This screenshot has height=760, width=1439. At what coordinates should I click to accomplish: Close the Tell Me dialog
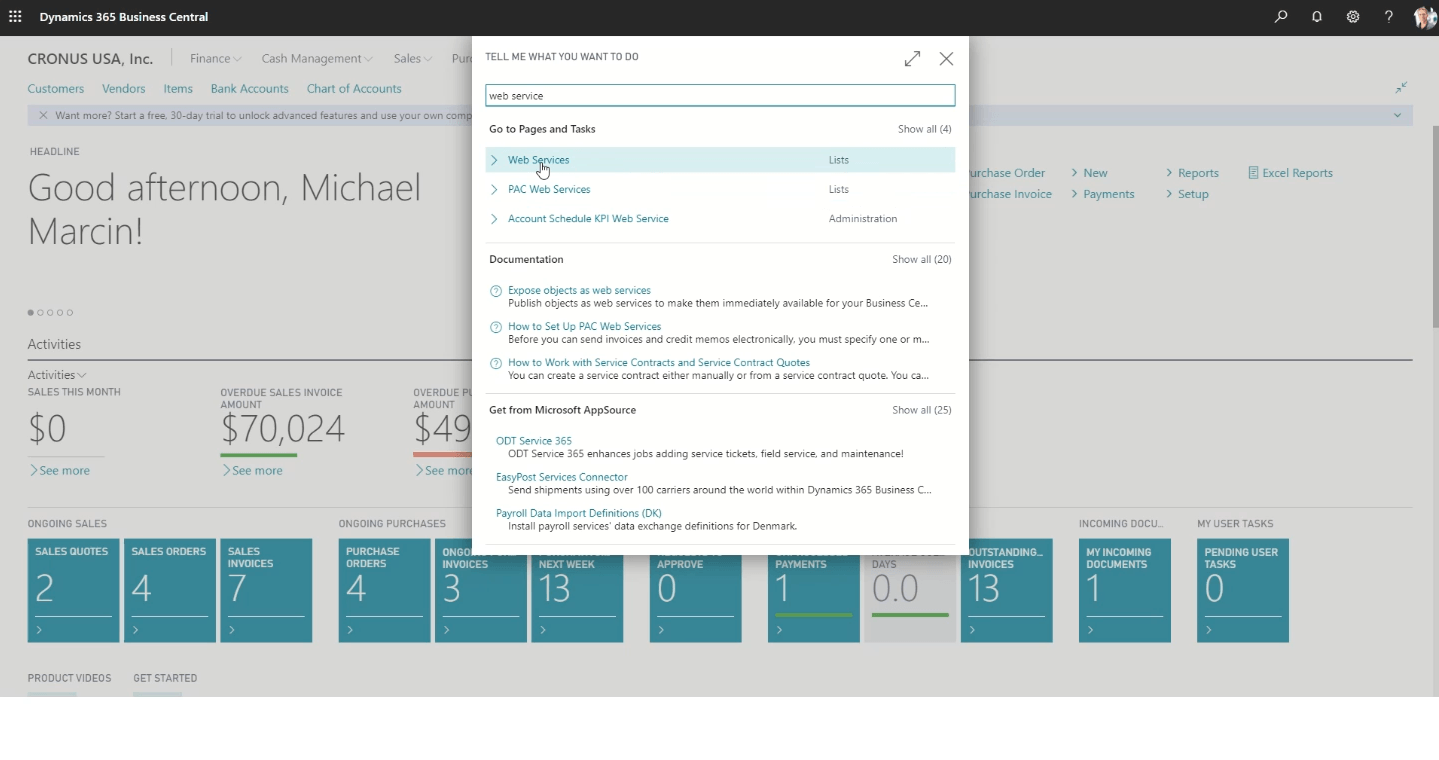click(x=946, y=59)
